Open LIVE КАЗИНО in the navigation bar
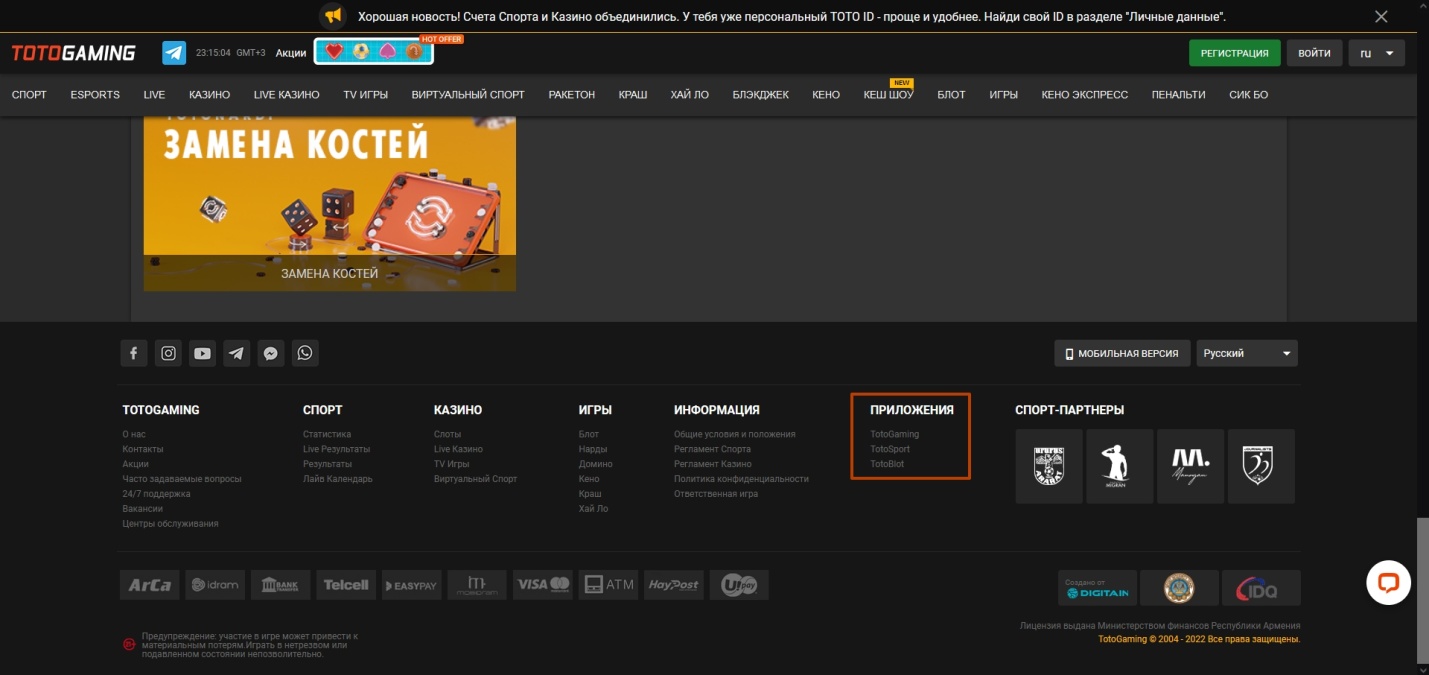The width and height of the screenshot is (1429, 675). click(287, 95)
